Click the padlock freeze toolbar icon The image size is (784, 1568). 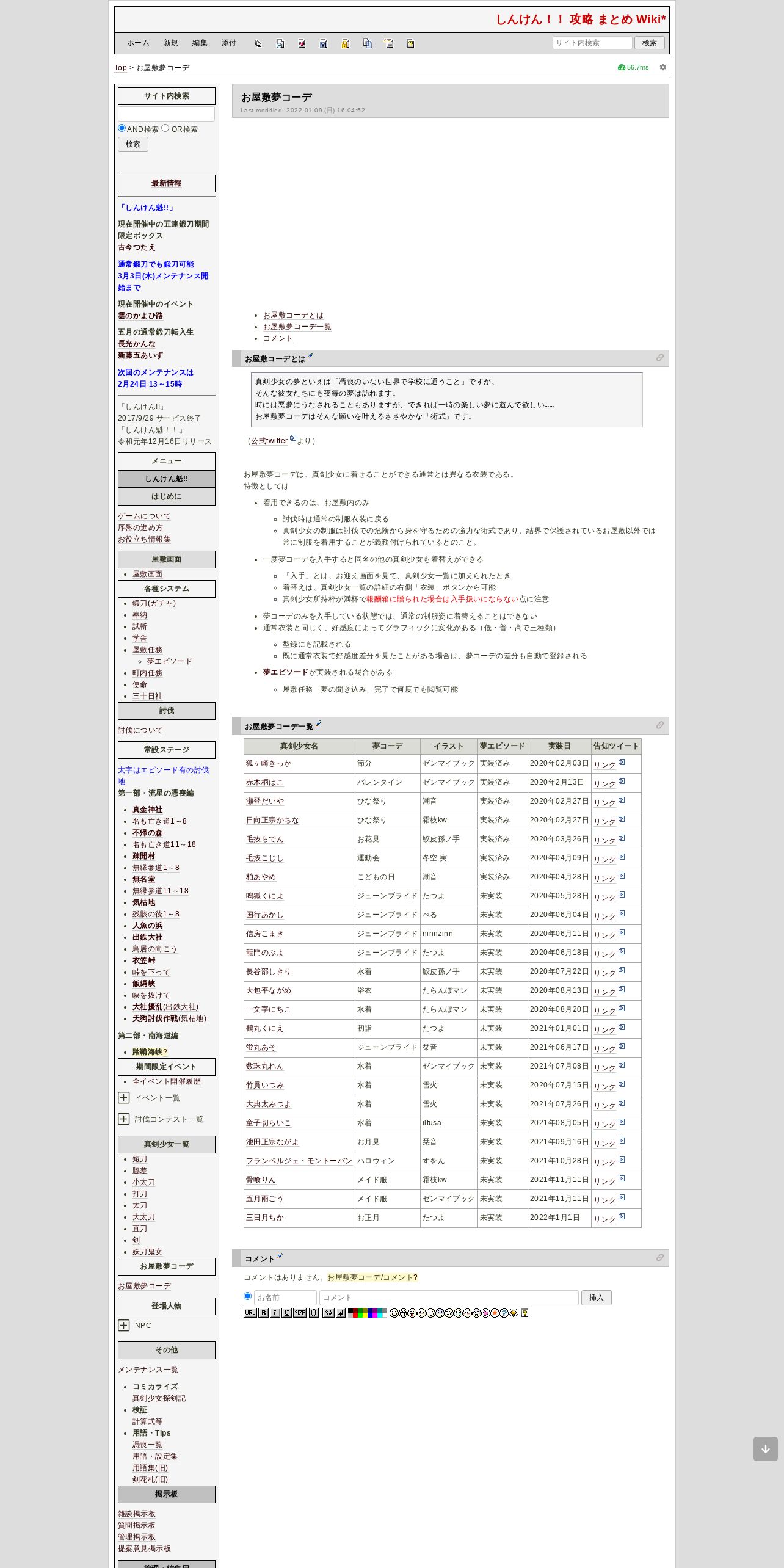pos(346,43)
